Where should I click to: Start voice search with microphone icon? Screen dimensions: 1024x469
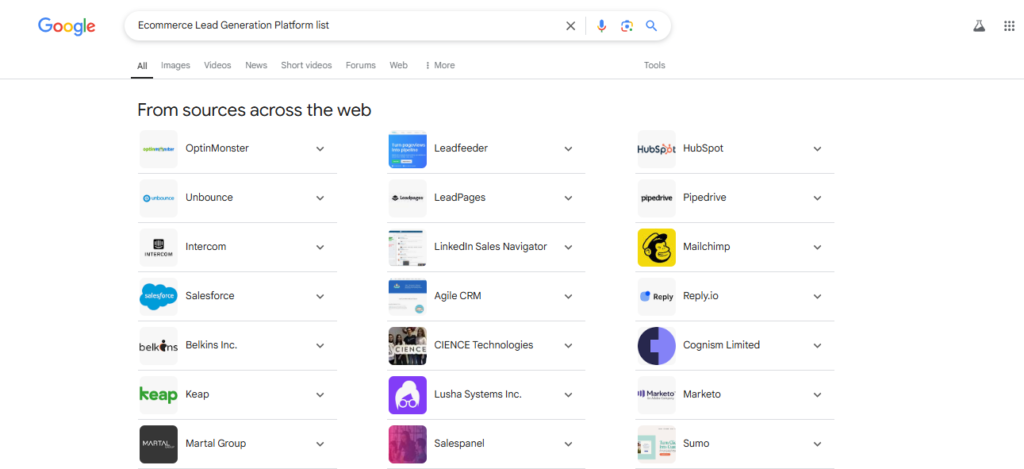(601, 25)
